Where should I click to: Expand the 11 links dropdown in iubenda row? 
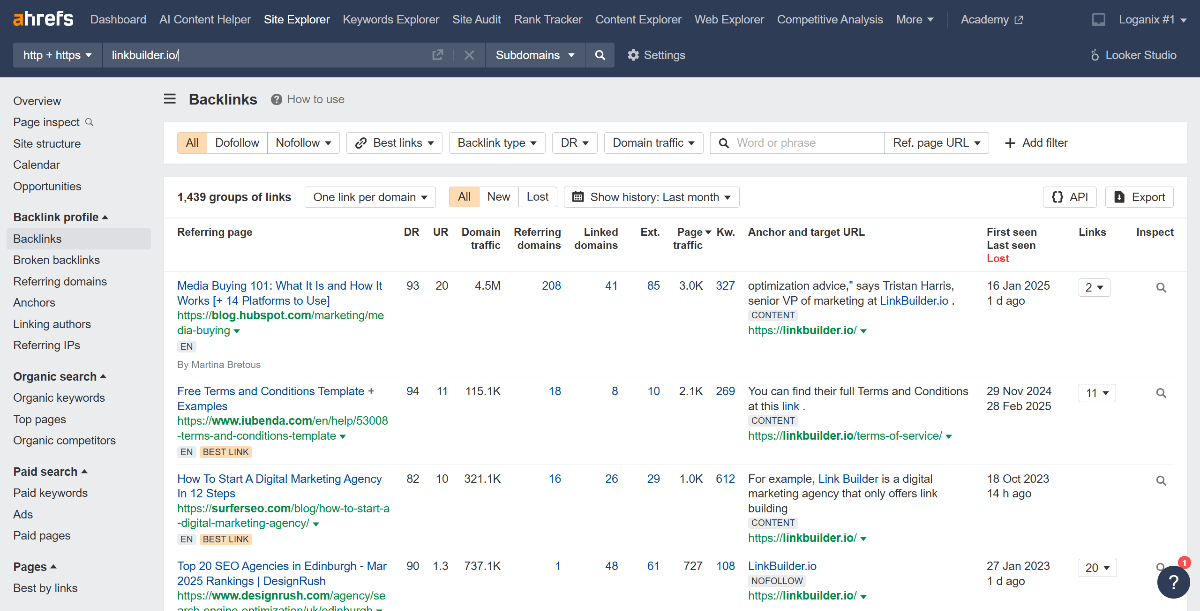1097,393
